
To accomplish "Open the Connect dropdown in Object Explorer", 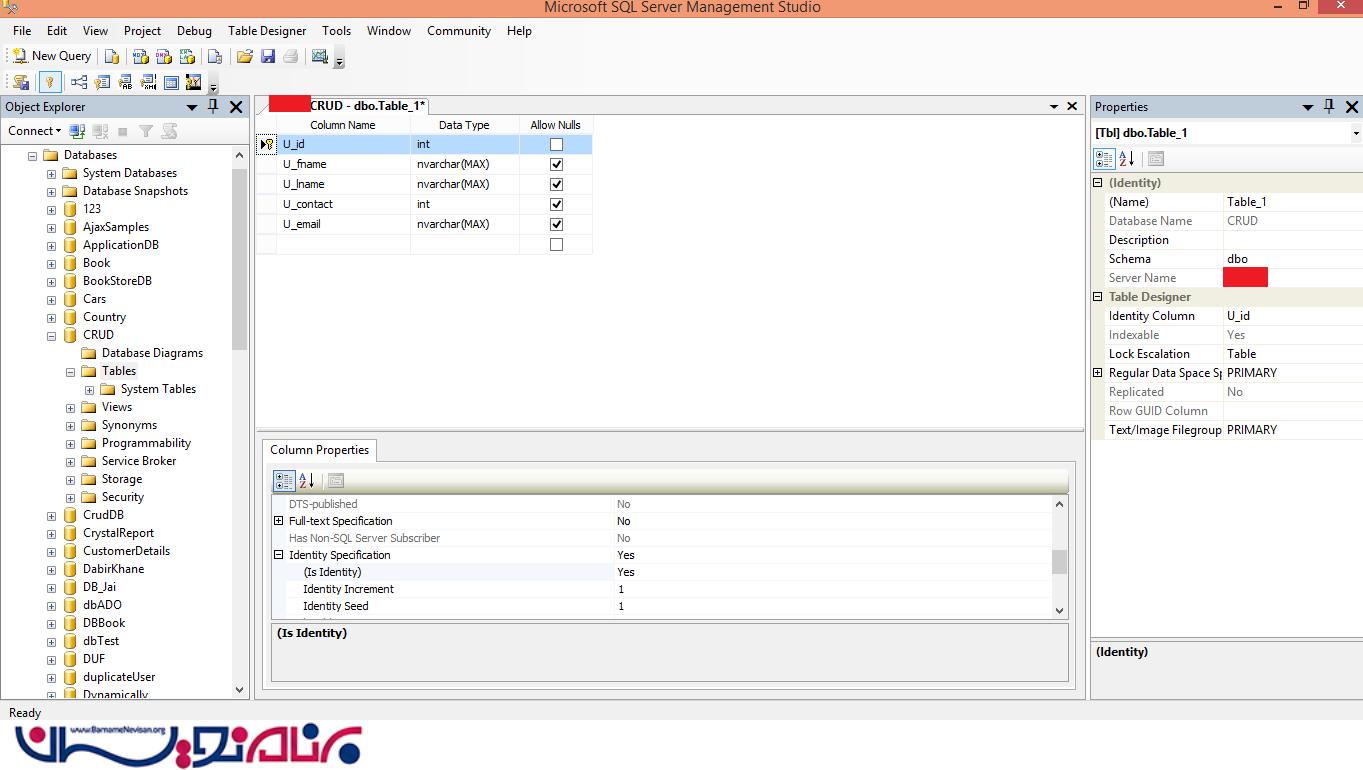I will tap(35, 131).
